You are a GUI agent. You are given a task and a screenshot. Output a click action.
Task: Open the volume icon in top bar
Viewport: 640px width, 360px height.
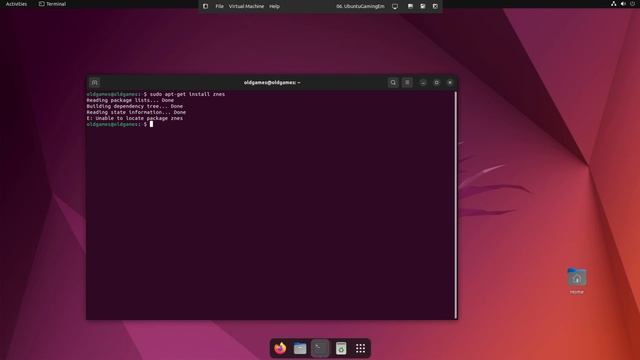click(x=623, y=4)
